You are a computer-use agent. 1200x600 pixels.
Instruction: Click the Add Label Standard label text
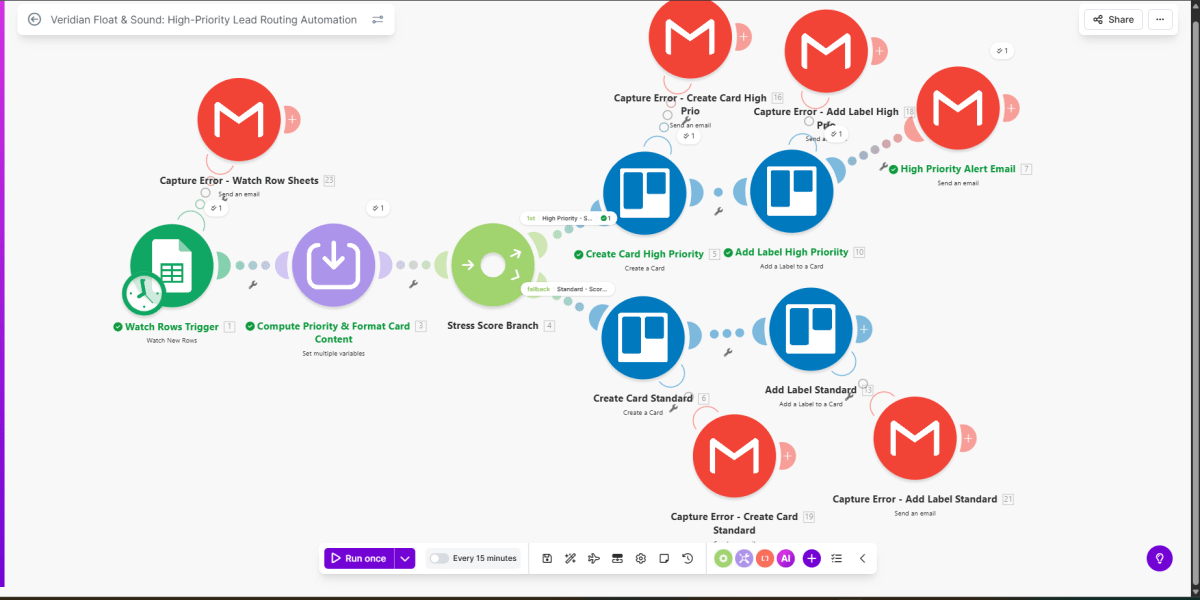tap(810, 390)
